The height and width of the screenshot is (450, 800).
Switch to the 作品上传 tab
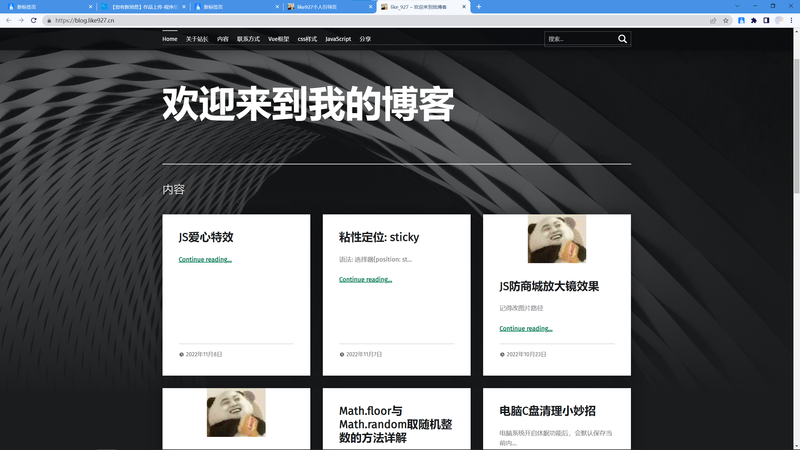pos(143,7)
